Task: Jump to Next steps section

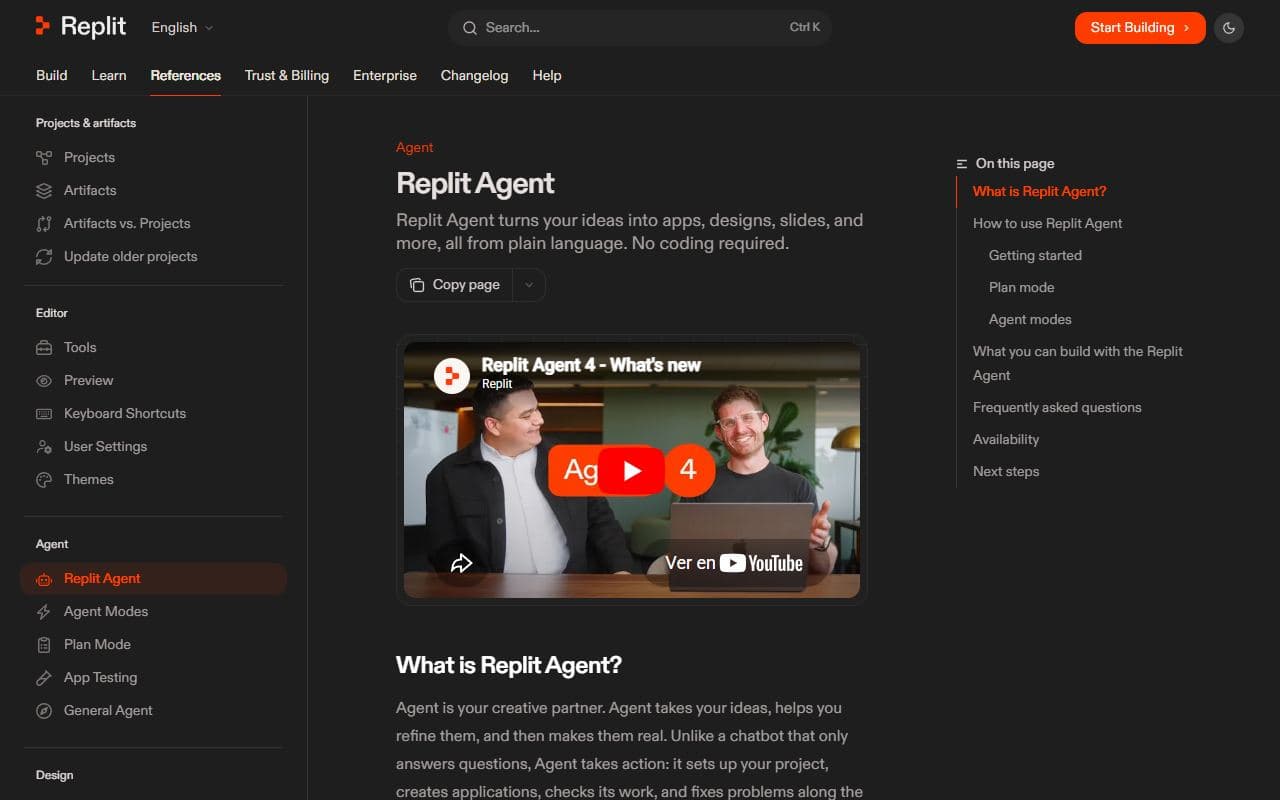Action: [1006, 471]
